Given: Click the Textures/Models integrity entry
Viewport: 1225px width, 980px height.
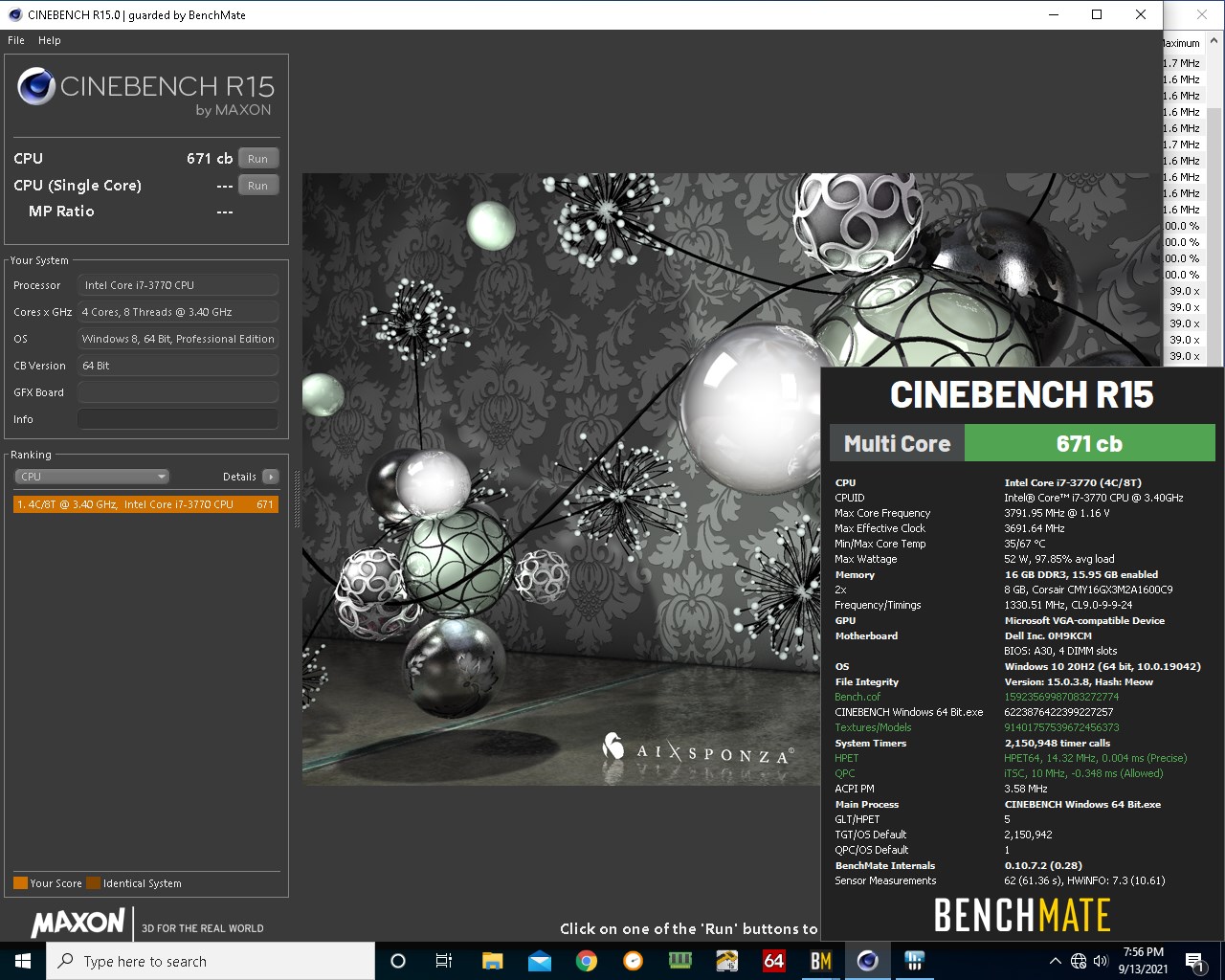Looking at the screenshot, I should pyautogui.click(x=873, y=727).
